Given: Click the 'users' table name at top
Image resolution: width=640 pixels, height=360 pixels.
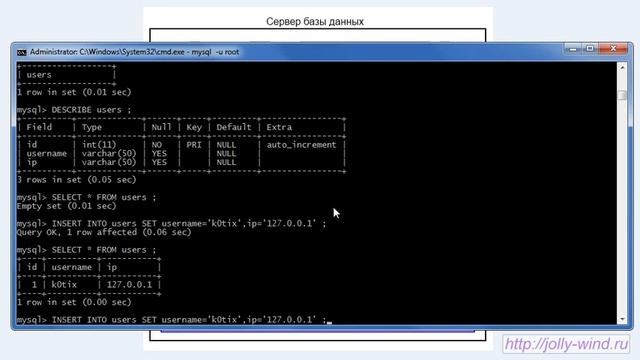Looking at the screenshot, I should pyautogui.click(x=39, y=75).
